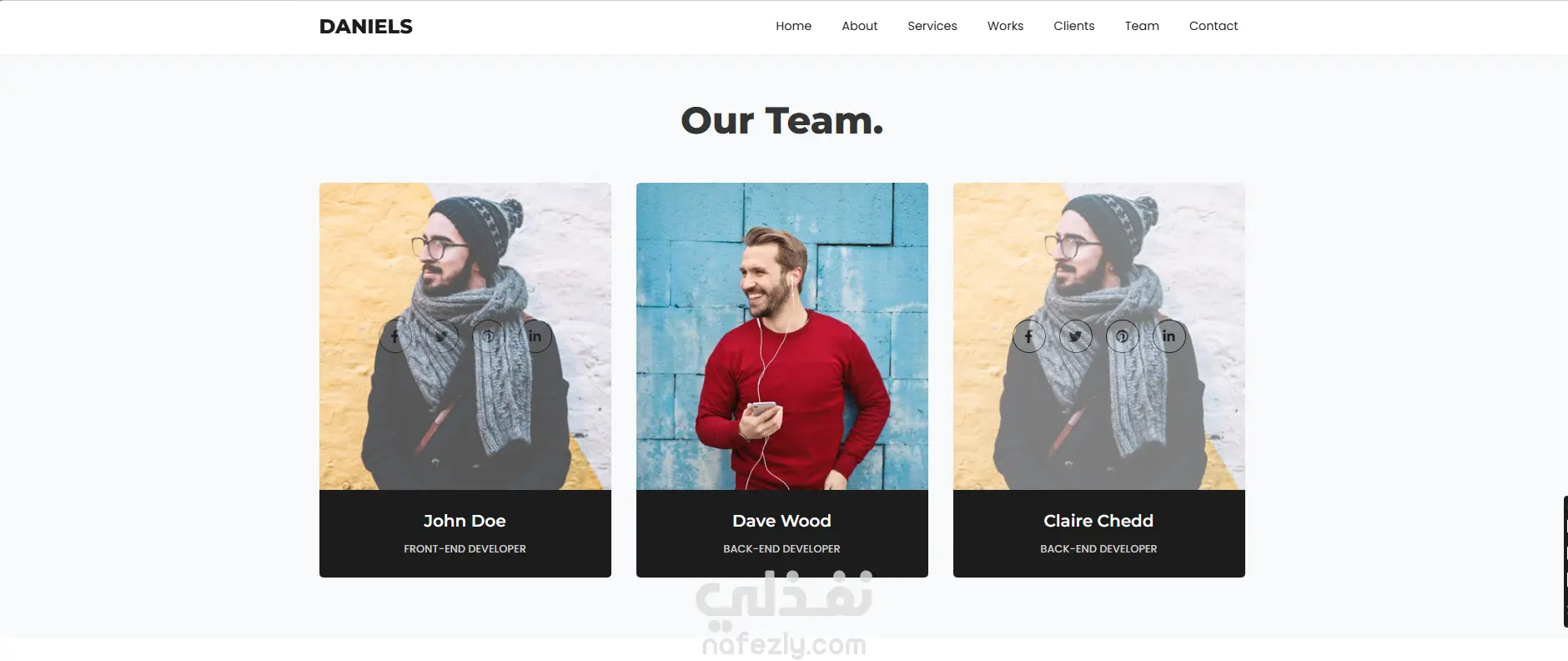
Task: Click John Doe's name on card
Action: 465,521
